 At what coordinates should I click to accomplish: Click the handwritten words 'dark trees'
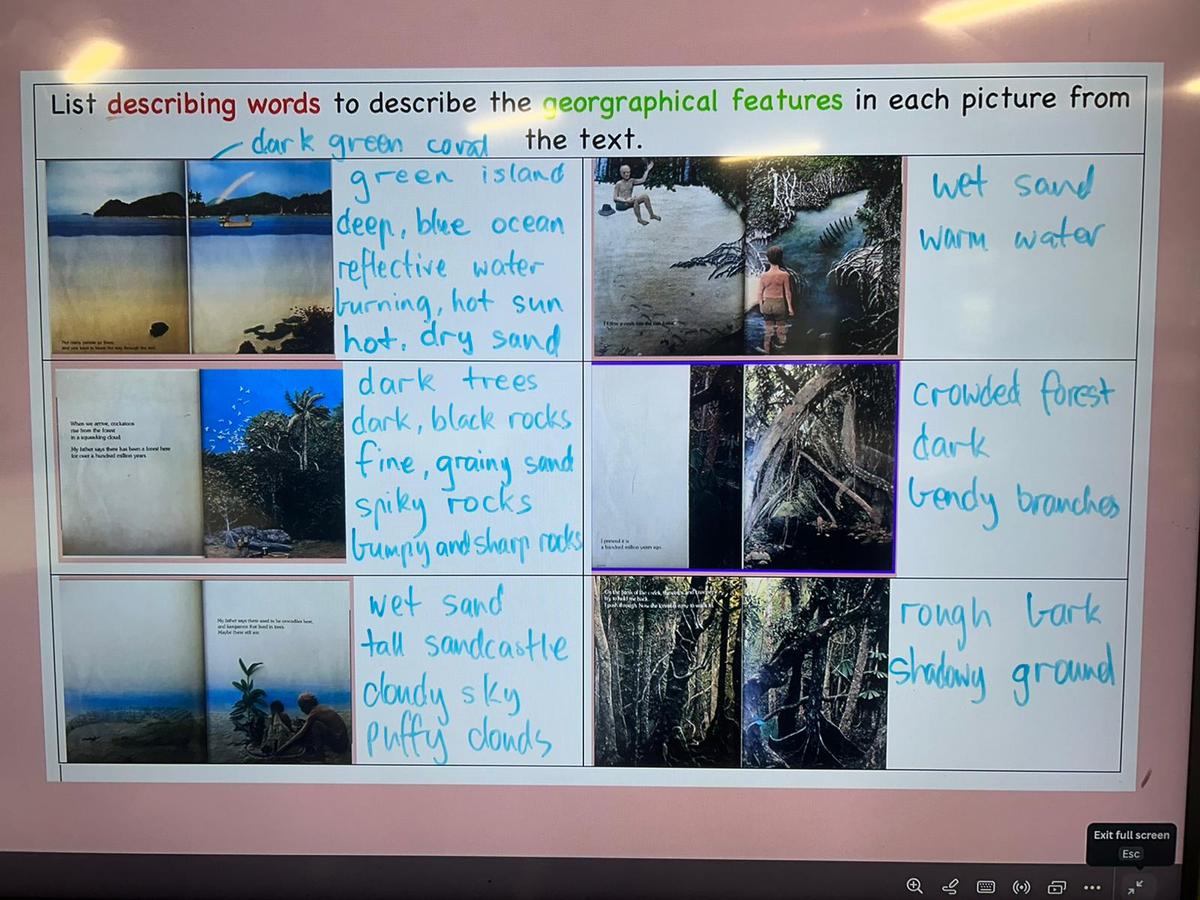(x=448, y=381)
